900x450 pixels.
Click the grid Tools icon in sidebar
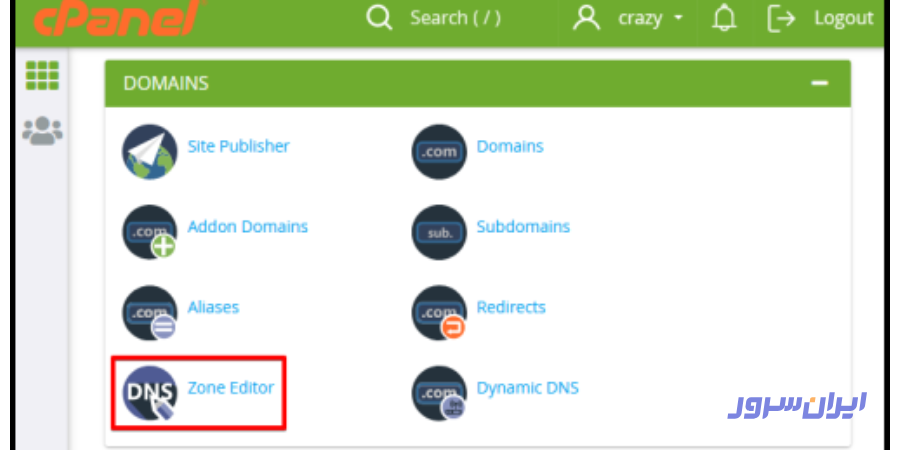tap(42, 75)
